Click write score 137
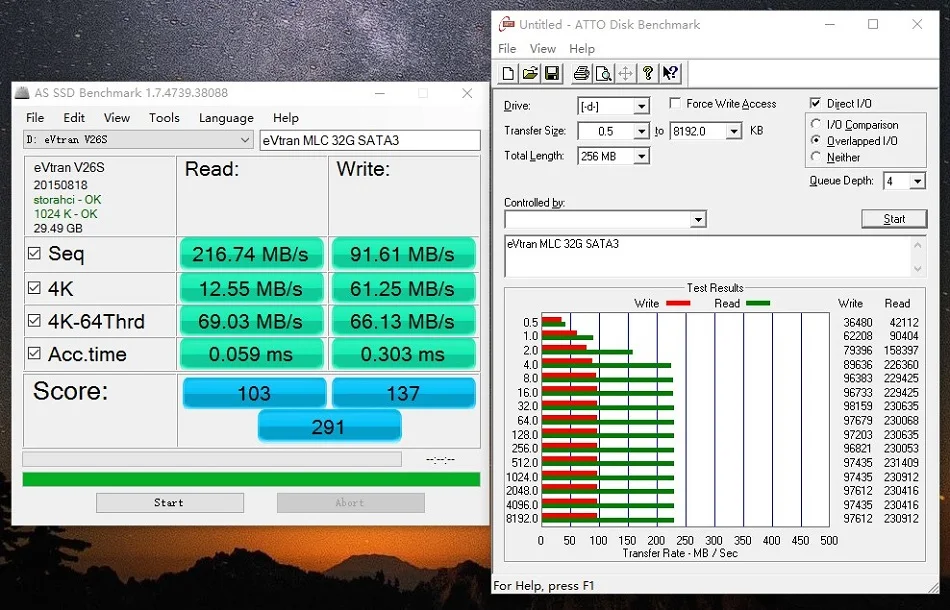 click(x=404, y=393)
